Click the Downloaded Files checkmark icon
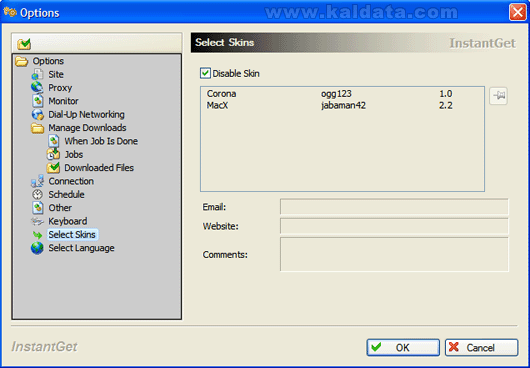 pyautogui.click(x=53, y=167)
